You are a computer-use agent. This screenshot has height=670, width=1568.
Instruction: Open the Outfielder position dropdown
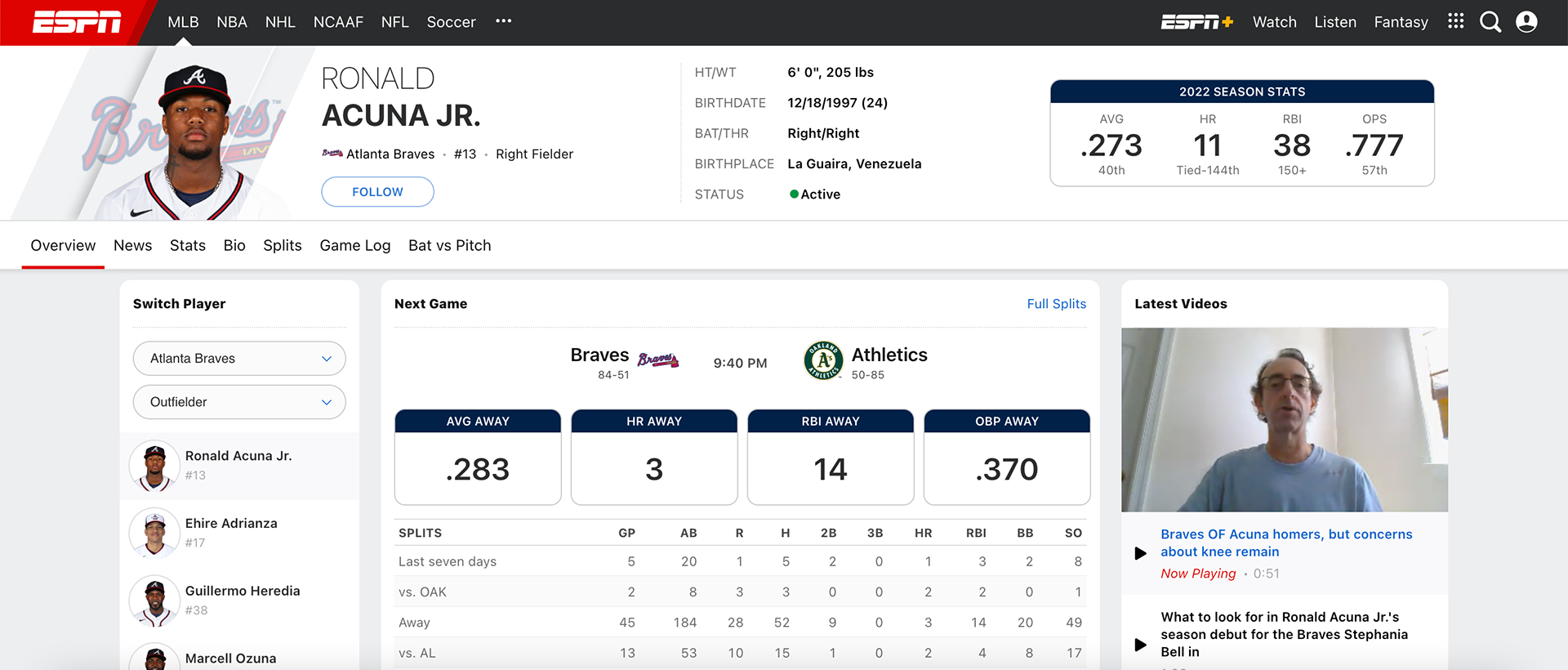[239, 402]
